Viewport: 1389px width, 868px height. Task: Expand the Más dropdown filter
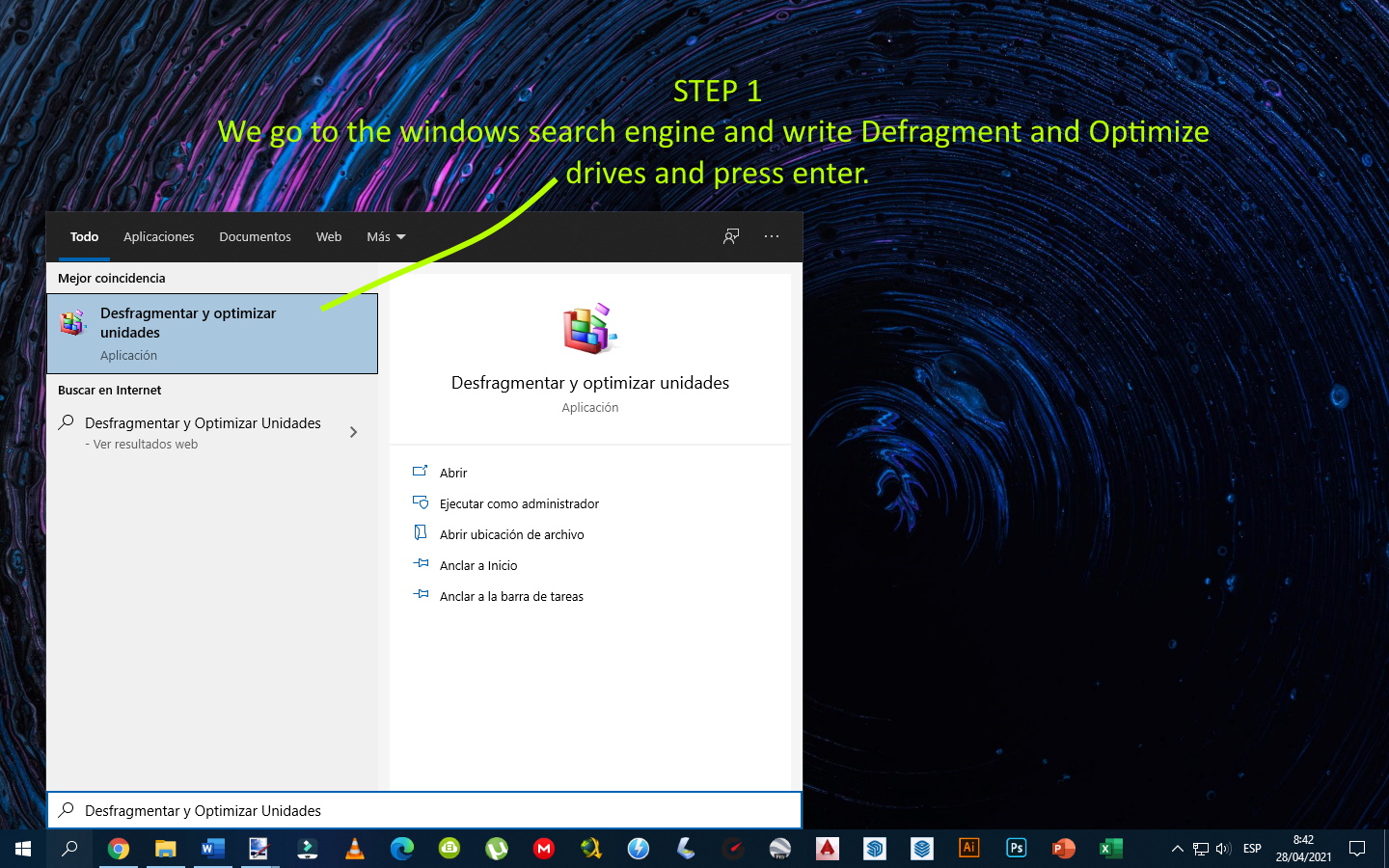(x=386, y=236)
